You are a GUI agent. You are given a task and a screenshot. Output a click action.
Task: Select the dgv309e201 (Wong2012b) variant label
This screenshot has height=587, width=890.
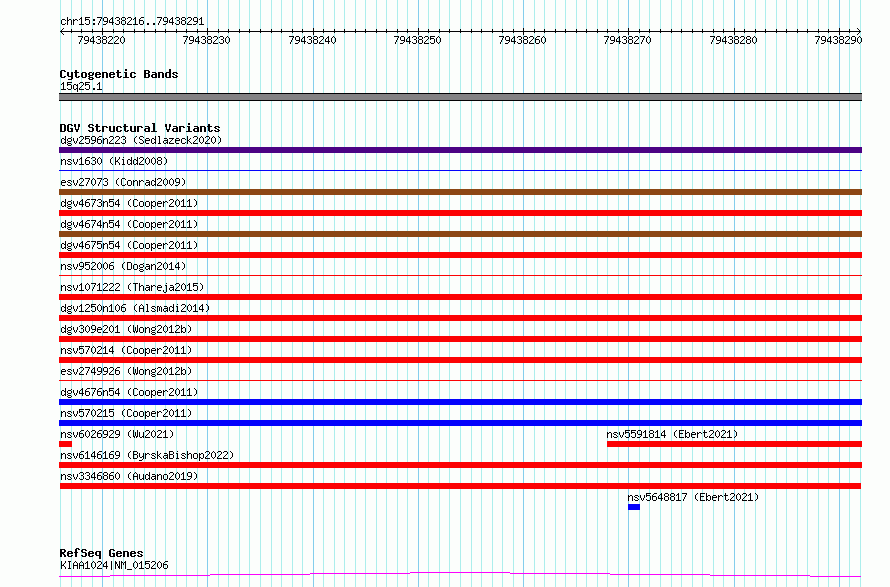point(126,329)
